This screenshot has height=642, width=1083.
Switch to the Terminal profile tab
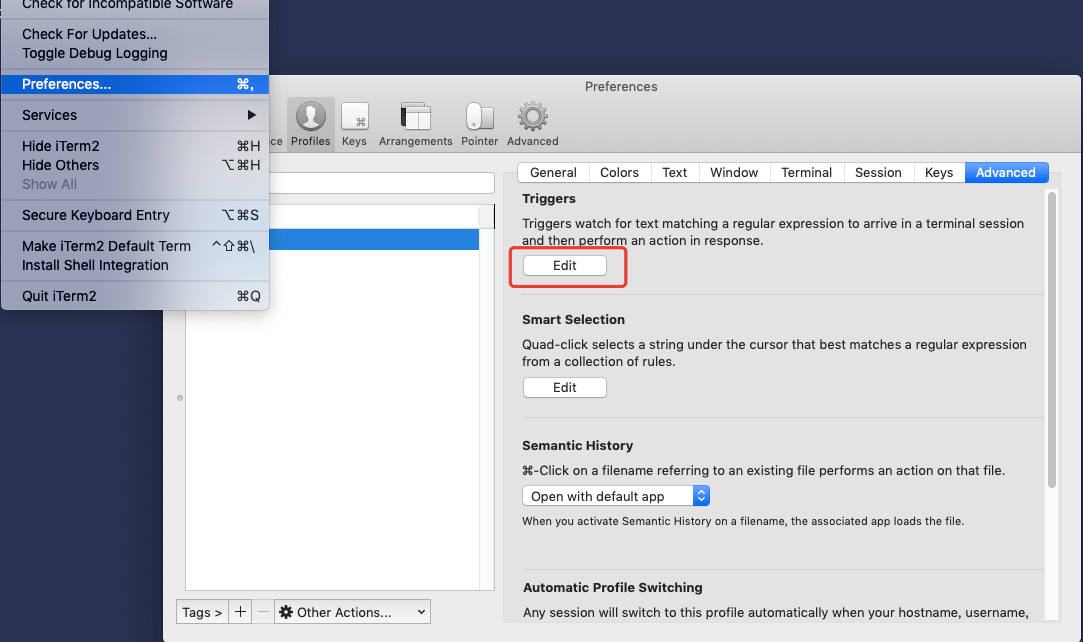point(807,173)
